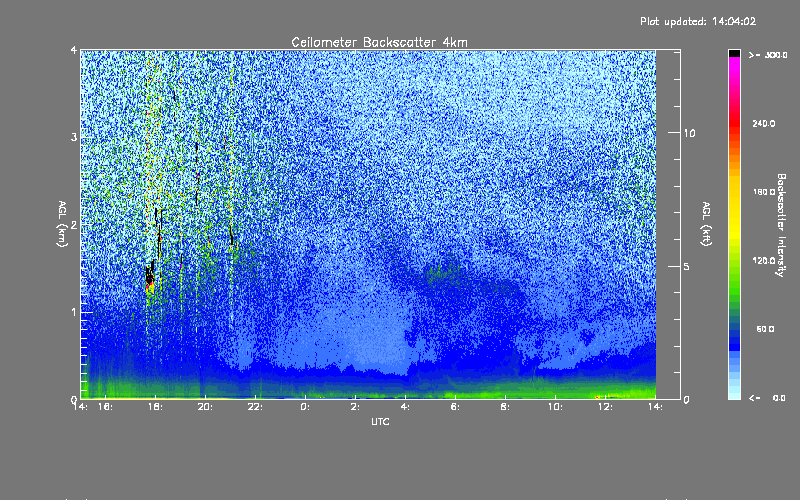Click the '<= 0.0' colorbar minimum label

coord(767,398)
